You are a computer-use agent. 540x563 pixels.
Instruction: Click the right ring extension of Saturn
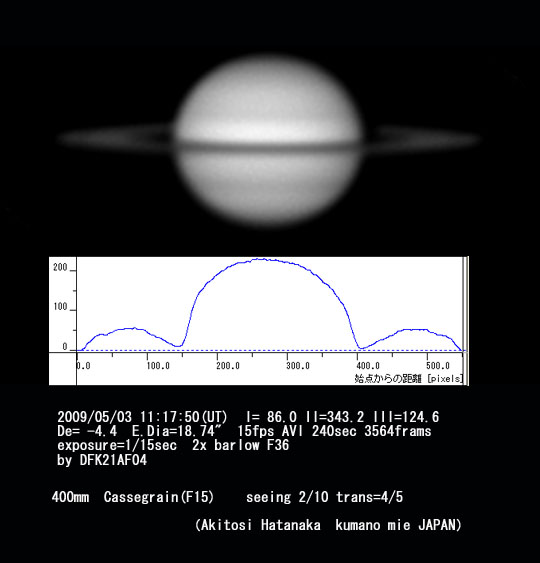click(x=421, y=139)
